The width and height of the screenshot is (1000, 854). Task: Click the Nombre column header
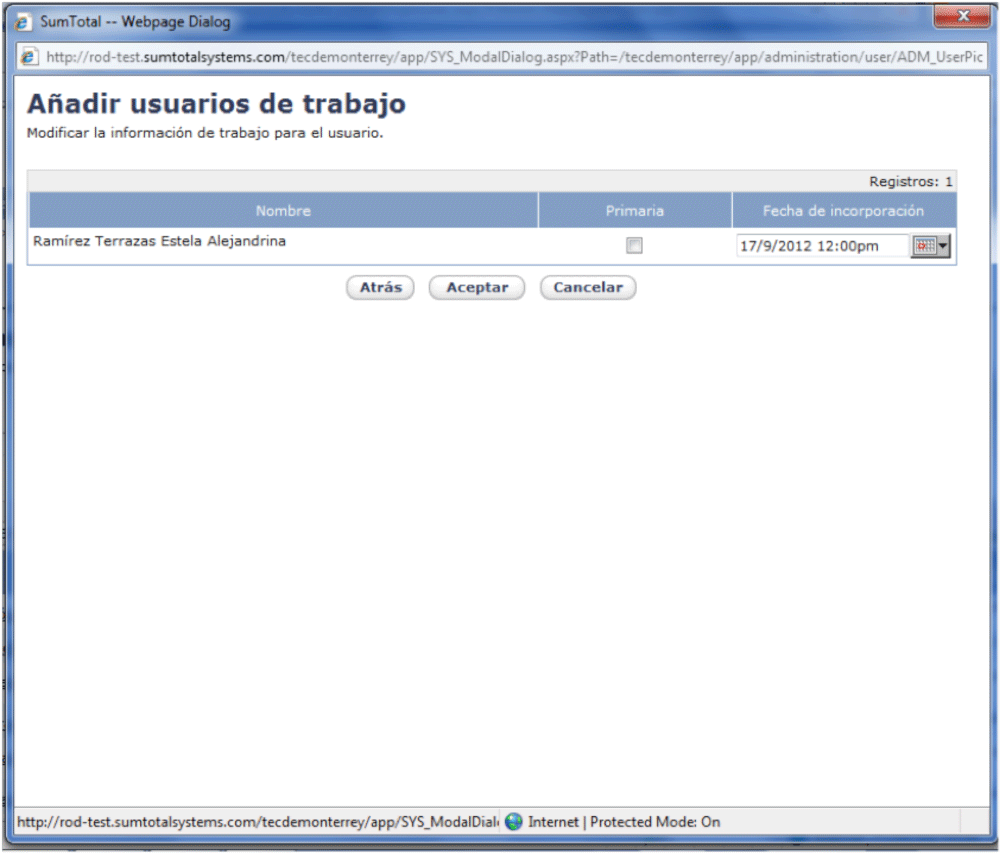tap(283, 210)
